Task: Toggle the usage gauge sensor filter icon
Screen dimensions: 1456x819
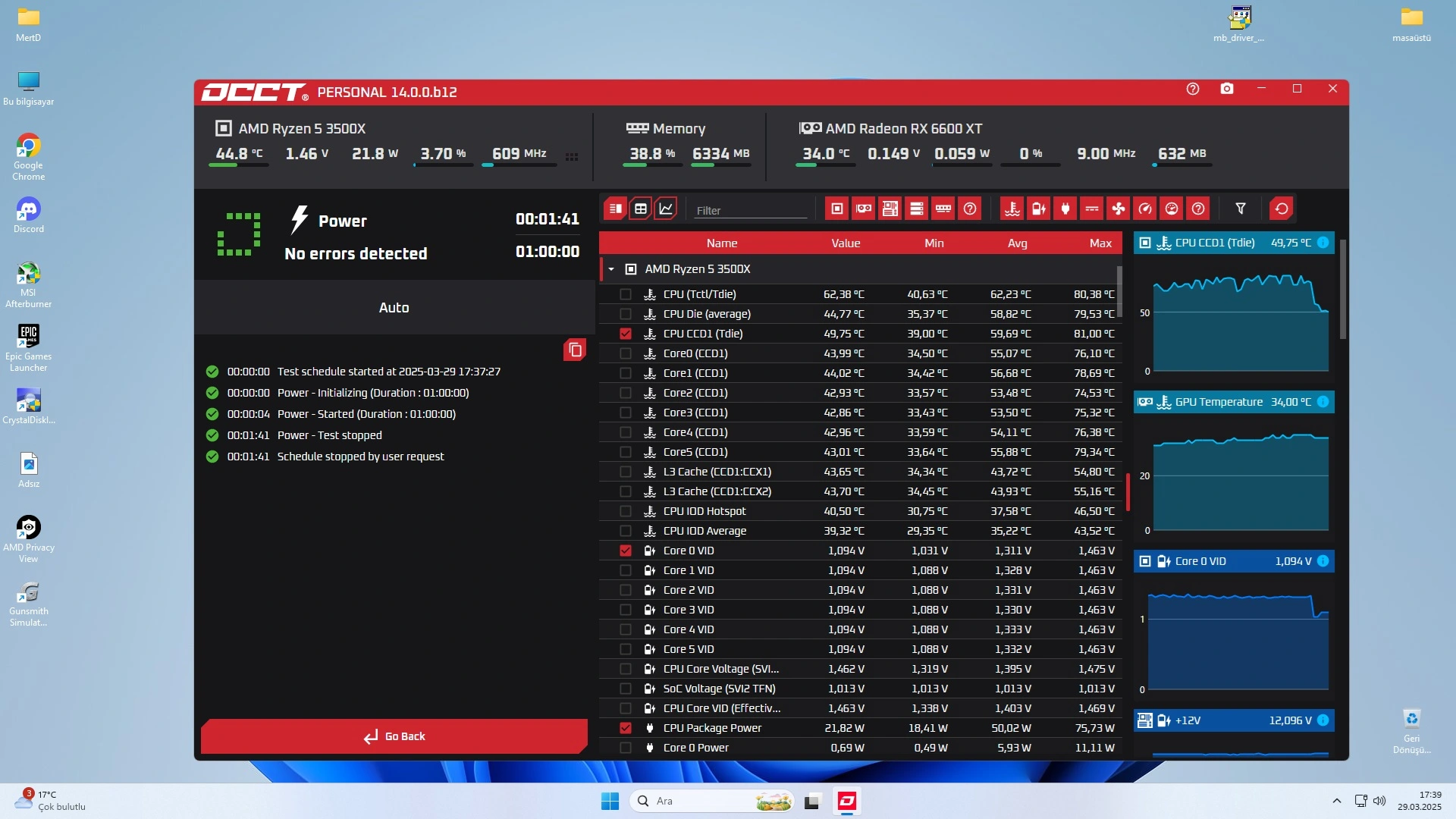Action: point(1172,209)
